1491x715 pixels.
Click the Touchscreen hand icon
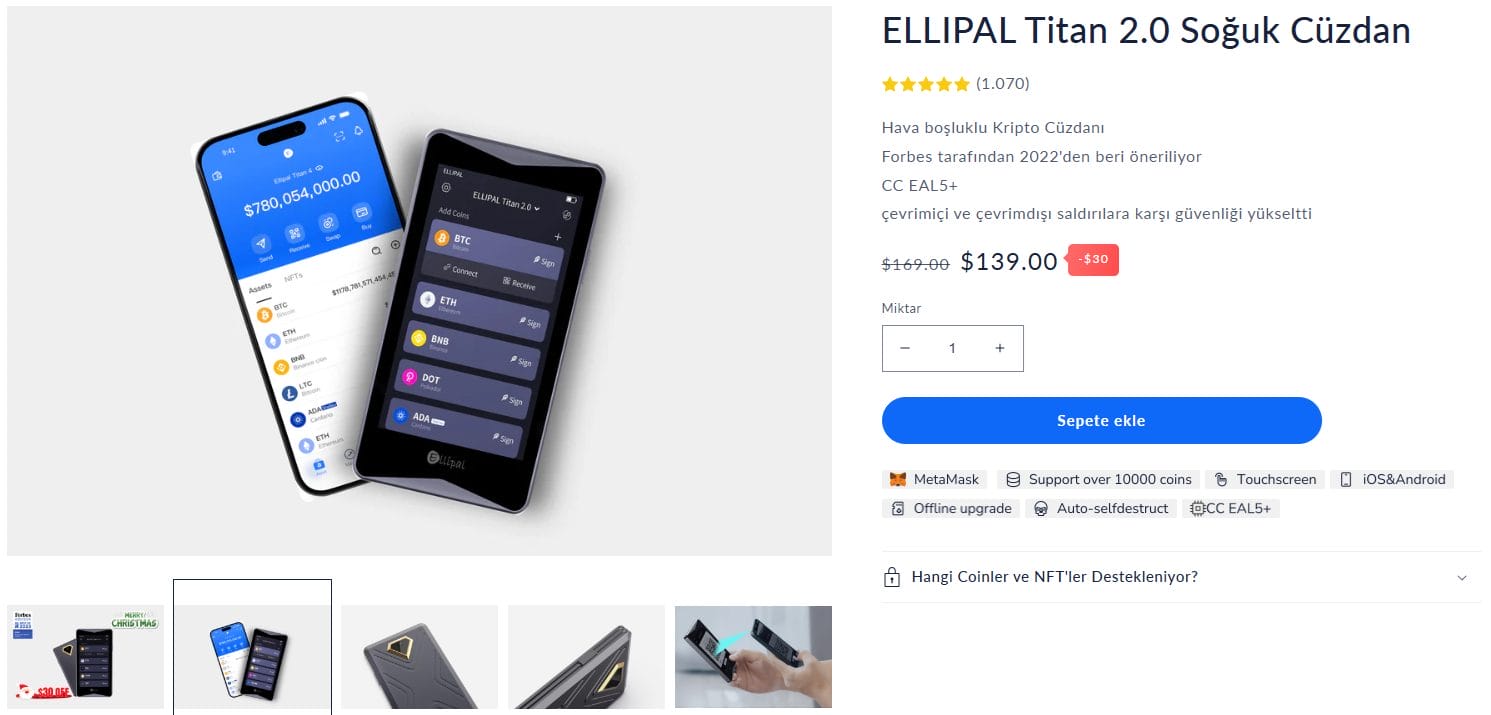[1221, 479]
